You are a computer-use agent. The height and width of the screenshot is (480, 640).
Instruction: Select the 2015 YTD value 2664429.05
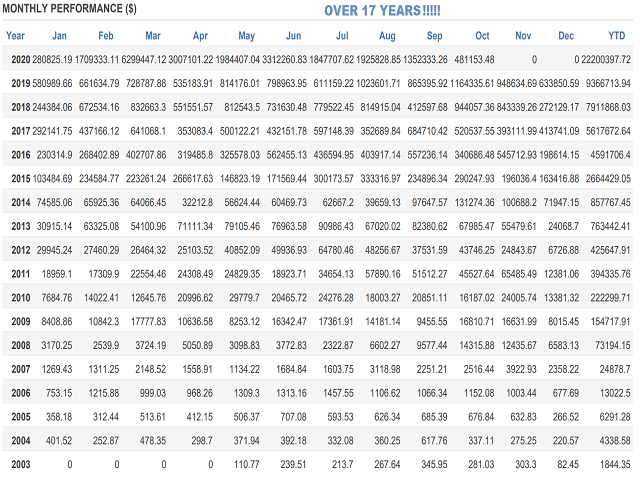(x=608, y=178)
